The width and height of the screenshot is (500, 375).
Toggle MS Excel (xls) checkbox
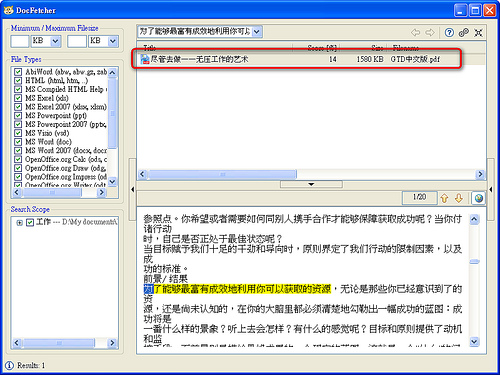coord(18,98)
